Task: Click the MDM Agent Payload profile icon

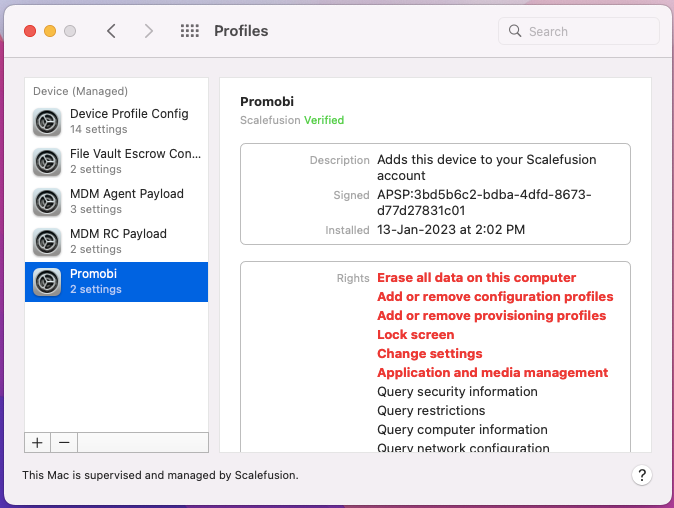Action: tap(47, 202)
